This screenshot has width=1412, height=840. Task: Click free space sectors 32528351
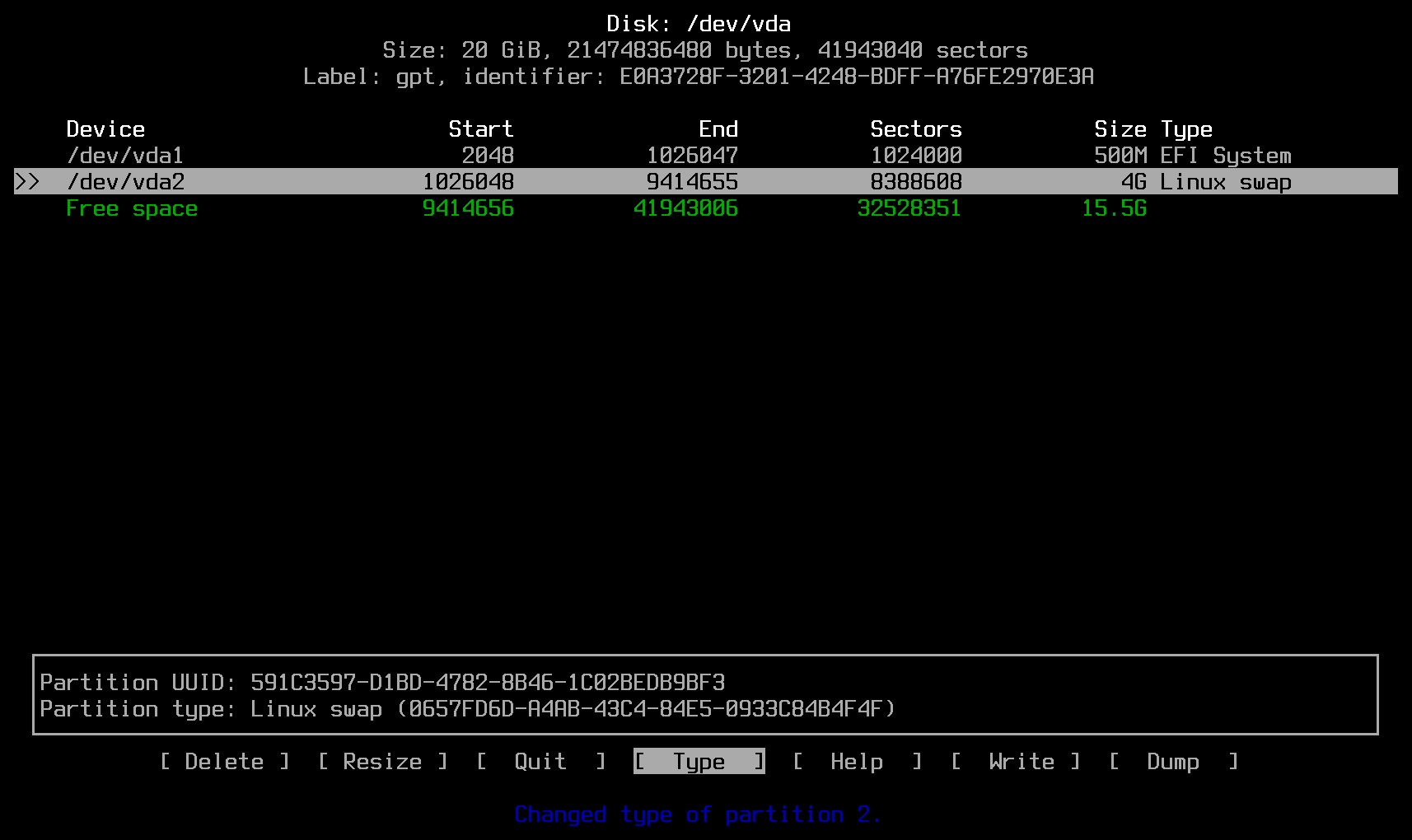click(909, 208)
